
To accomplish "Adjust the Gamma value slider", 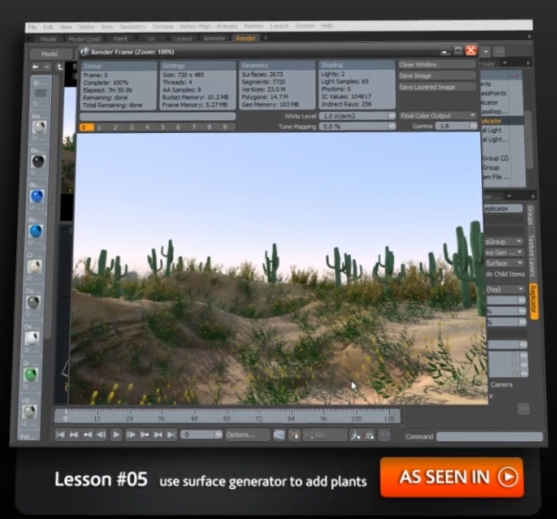I will click(x=456, y=126).
